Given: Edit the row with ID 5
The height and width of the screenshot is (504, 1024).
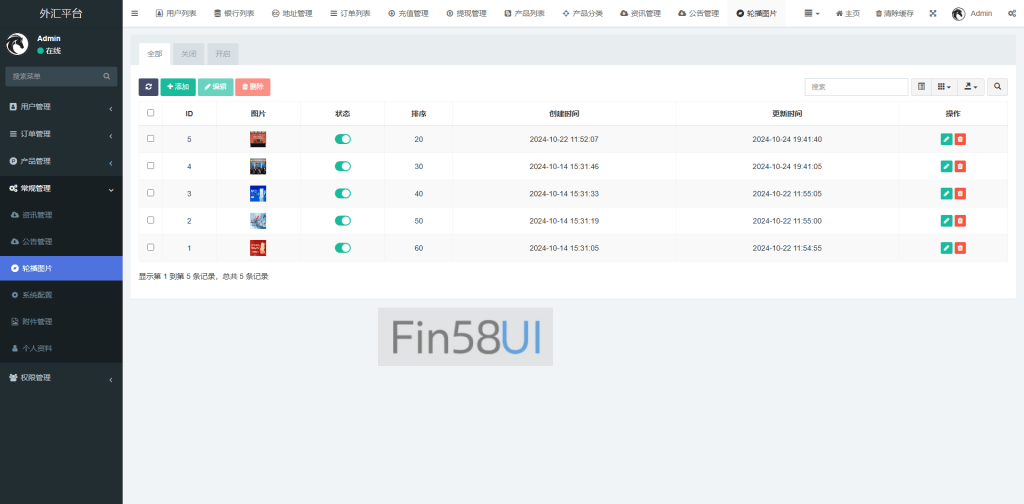Looking at the screenshot, I should click(x=946, y=139).
